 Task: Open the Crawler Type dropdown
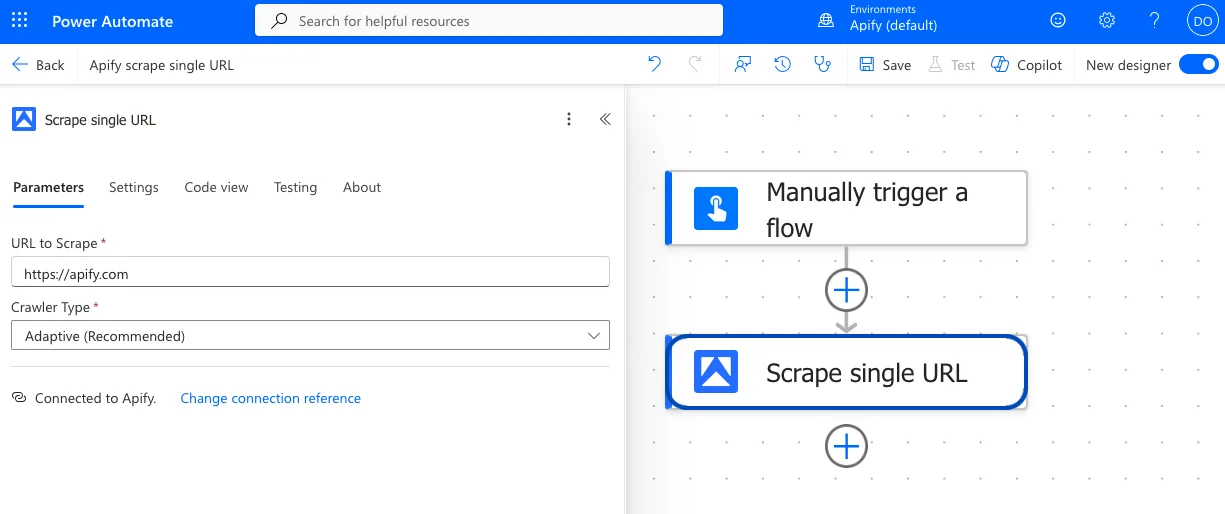pyautogui.click(x=310, y=336)
